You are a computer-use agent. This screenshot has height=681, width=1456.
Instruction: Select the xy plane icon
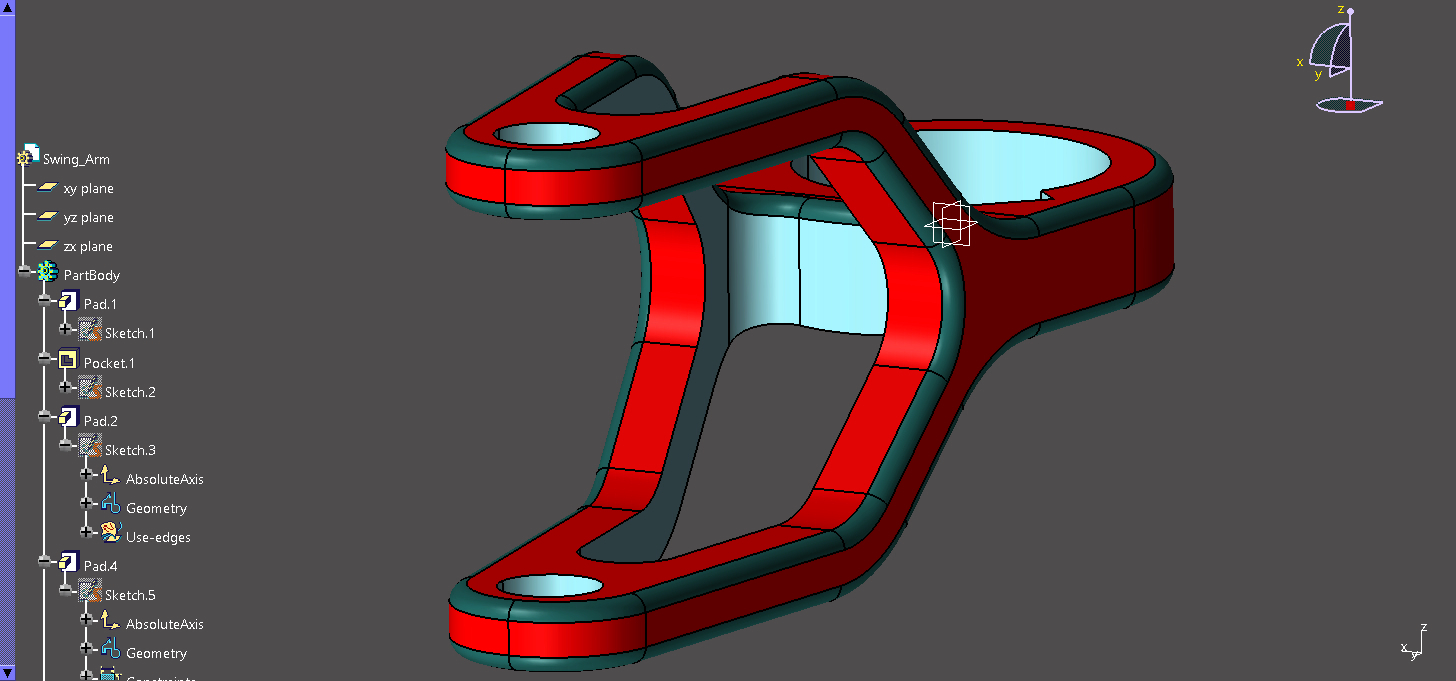pyautogui.click(x=48, y=188)
